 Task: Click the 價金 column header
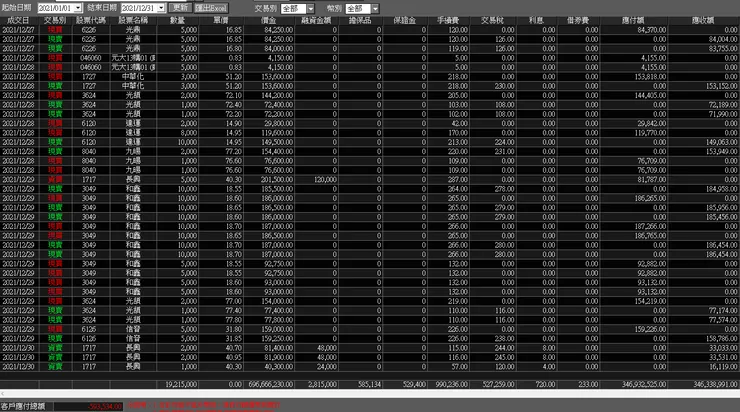pos(269,20)
